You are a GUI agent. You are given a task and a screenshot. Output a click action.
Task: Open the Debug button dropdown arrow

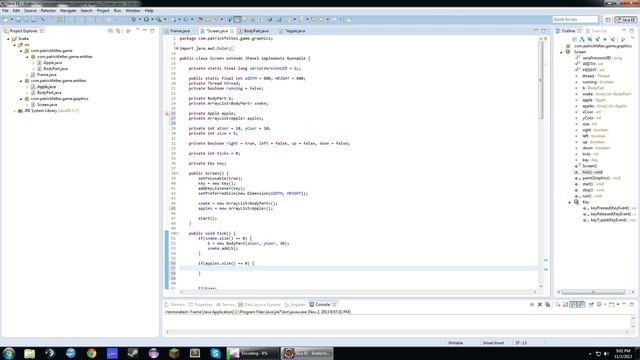pyautogui.click(x=140, y=19)
